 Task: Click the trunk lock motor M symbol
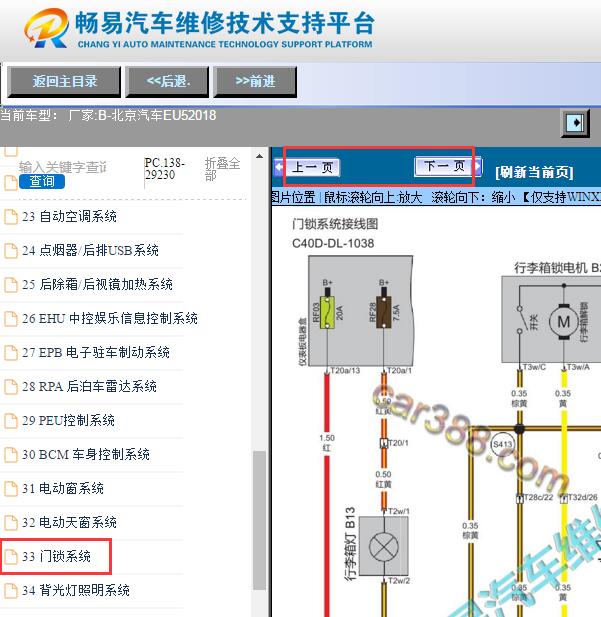(564, 322)
